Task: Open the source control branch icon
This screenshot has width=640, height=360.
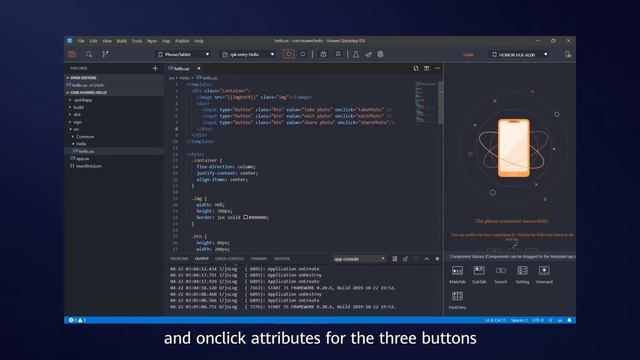Action: point(105,54)
